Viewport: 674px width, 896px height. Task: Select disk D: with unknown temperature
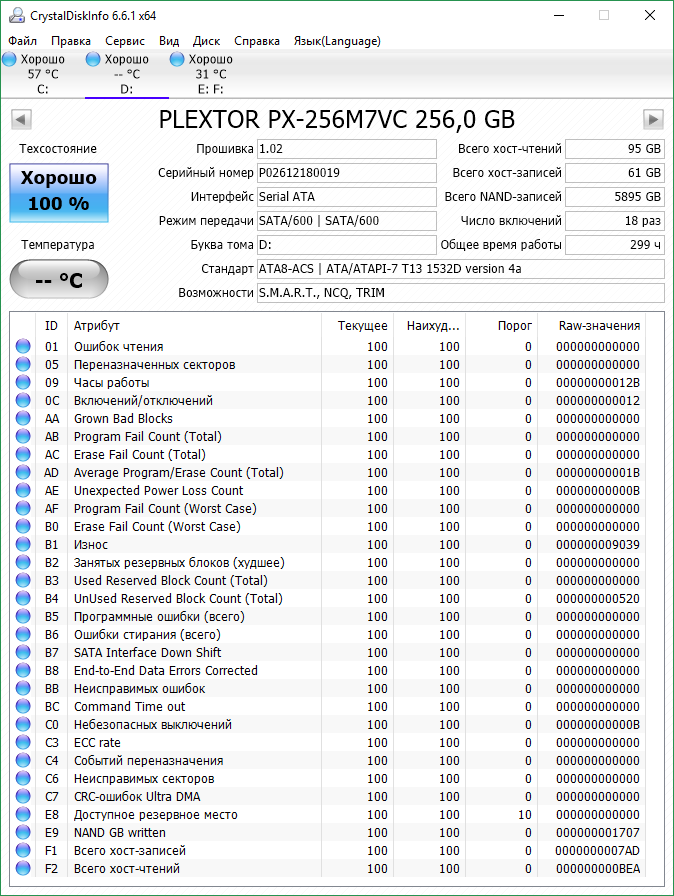click(x=126, y=74)
